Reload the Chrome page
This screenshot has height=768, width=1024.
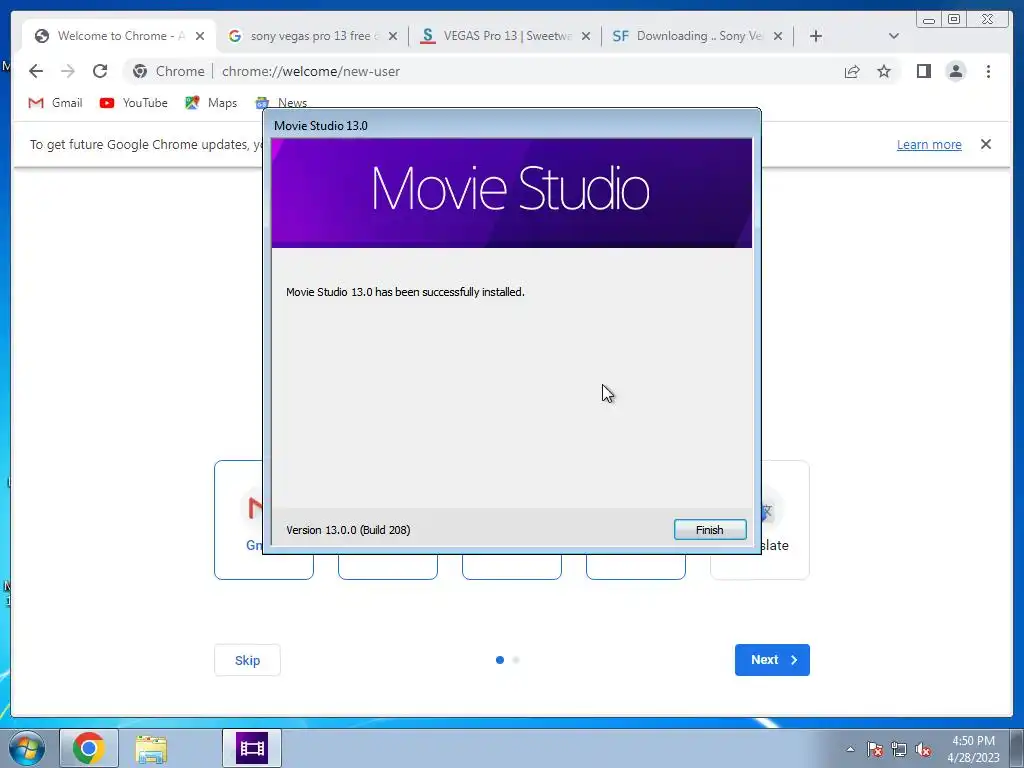click(100, 71)
